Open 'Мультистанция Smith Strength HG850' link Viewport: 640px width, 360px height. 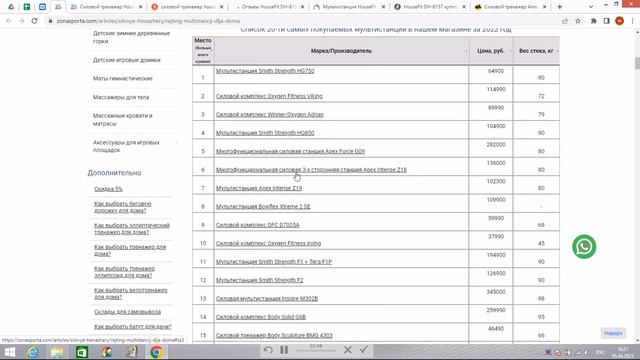coord(265,133)
